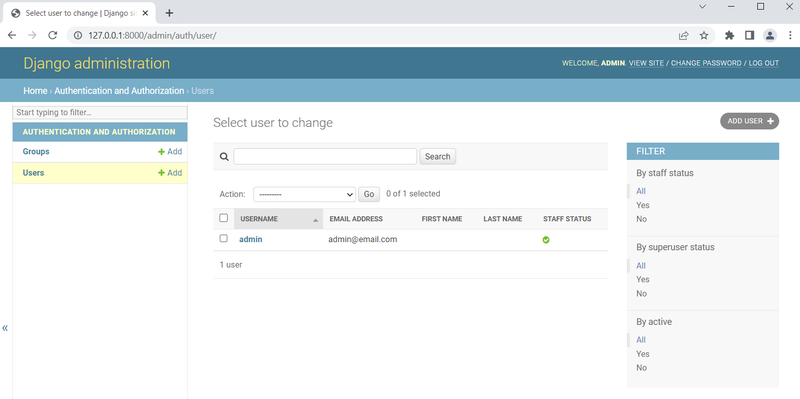Screen dimensions: 800x399
Task: Collapse the sidebar with the double-arrow toggle
Action: pyautogui.click(x=5, y=328)
